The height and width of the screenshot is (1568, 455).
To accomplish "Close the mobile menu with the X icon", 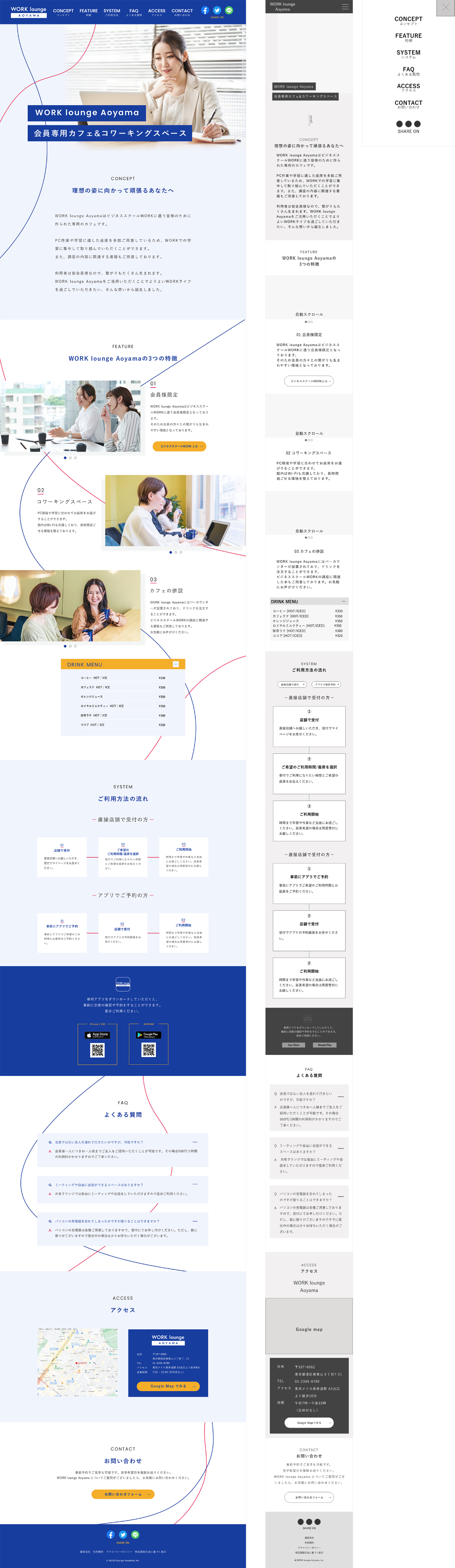I will (x=445, y=8).
